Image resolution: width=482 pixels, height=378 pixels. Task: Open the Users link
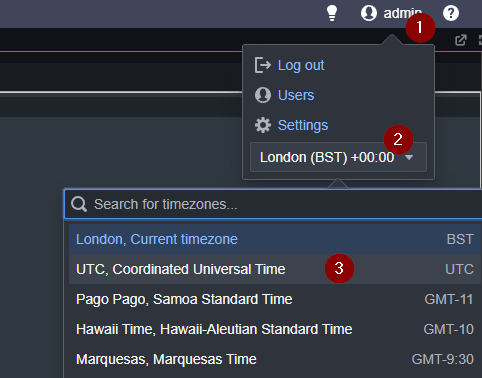[x=296, y=95]
